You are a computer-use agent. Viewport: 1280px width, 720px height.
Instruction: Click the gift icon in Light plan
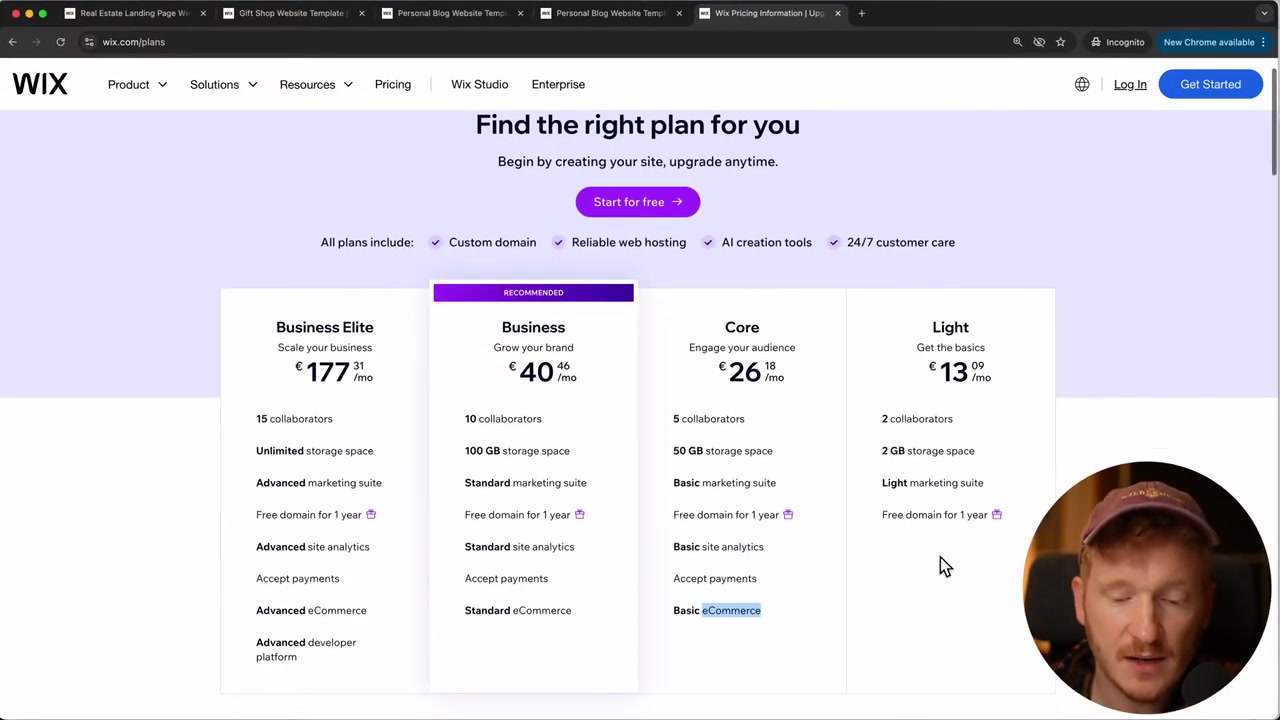point(996,514)
